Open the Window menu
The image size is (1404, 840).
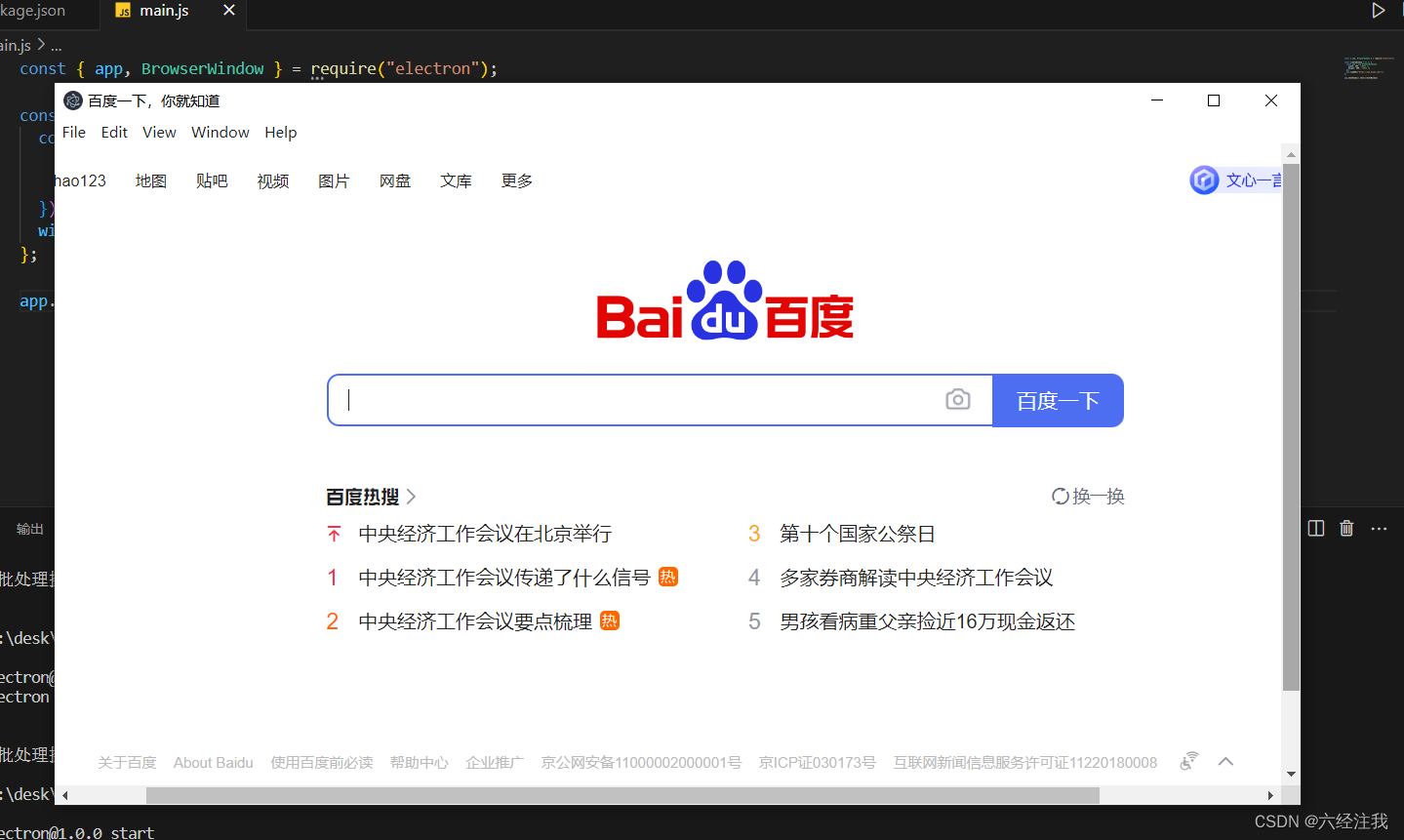pos(221,133)
